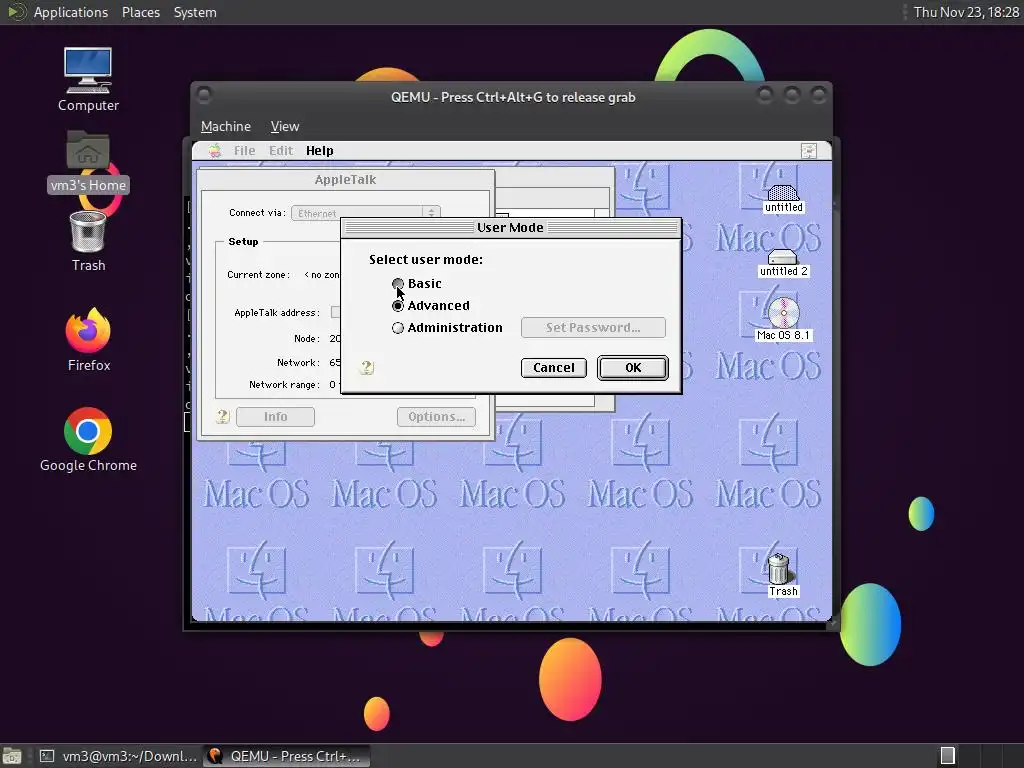Click help icon in AppleTalk window
Image resolution: width=1024 pixels, height=768 pixels.
click(223, 416)
